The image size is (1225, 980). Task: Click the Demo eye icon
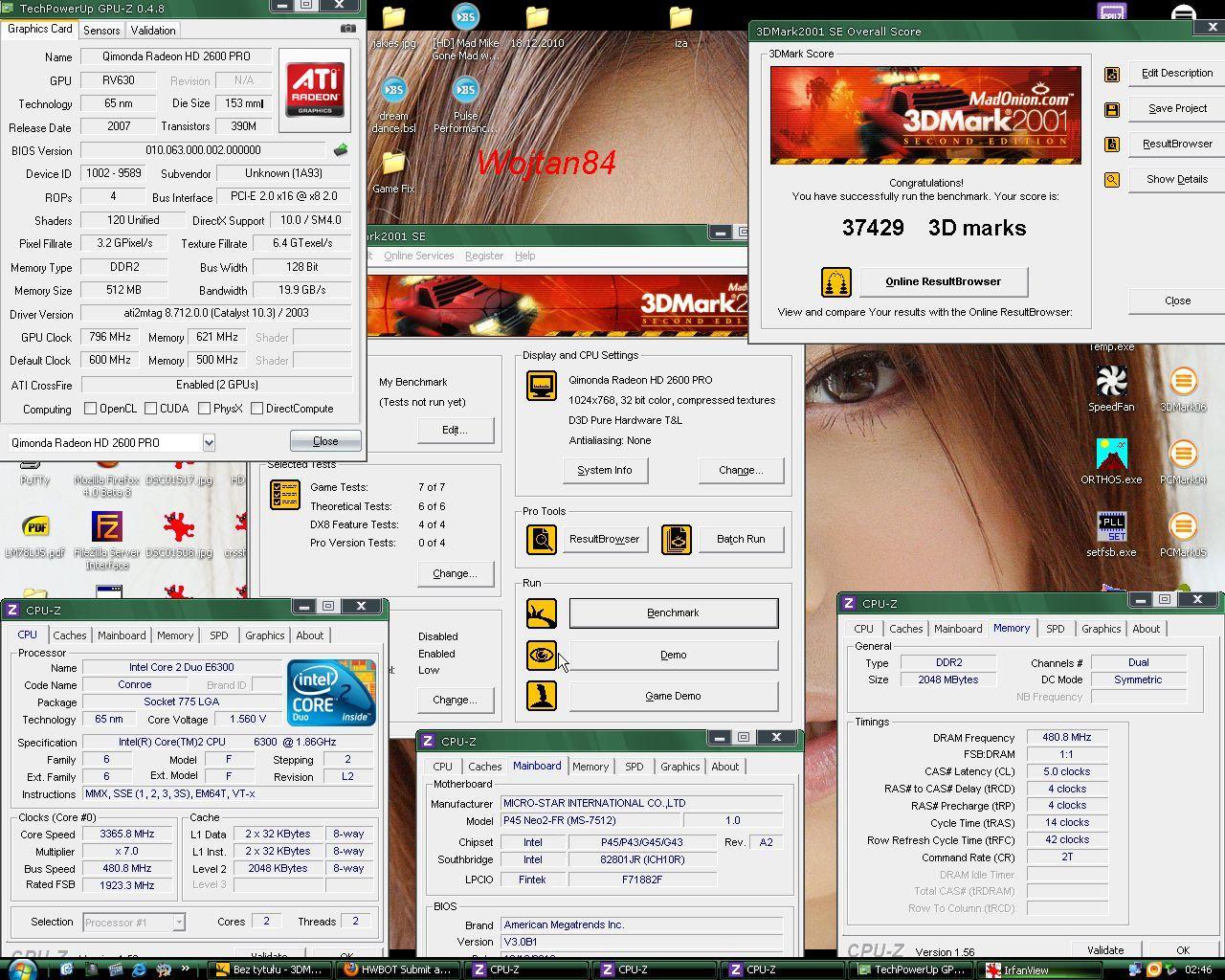pyautogui.click(x=542, y=656)
